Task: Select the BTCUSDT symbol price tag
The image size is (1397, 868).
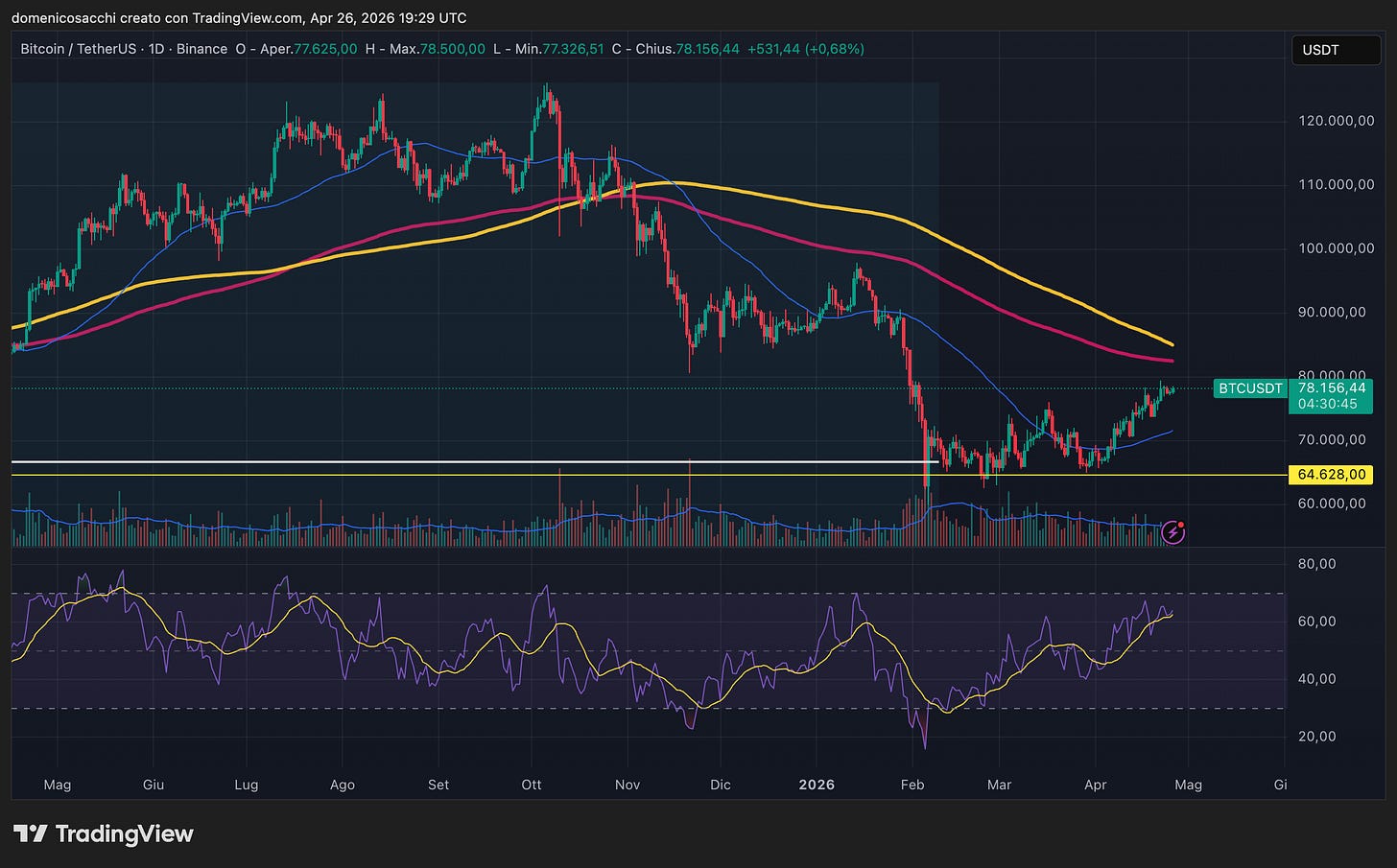Action: point(1249,388)
